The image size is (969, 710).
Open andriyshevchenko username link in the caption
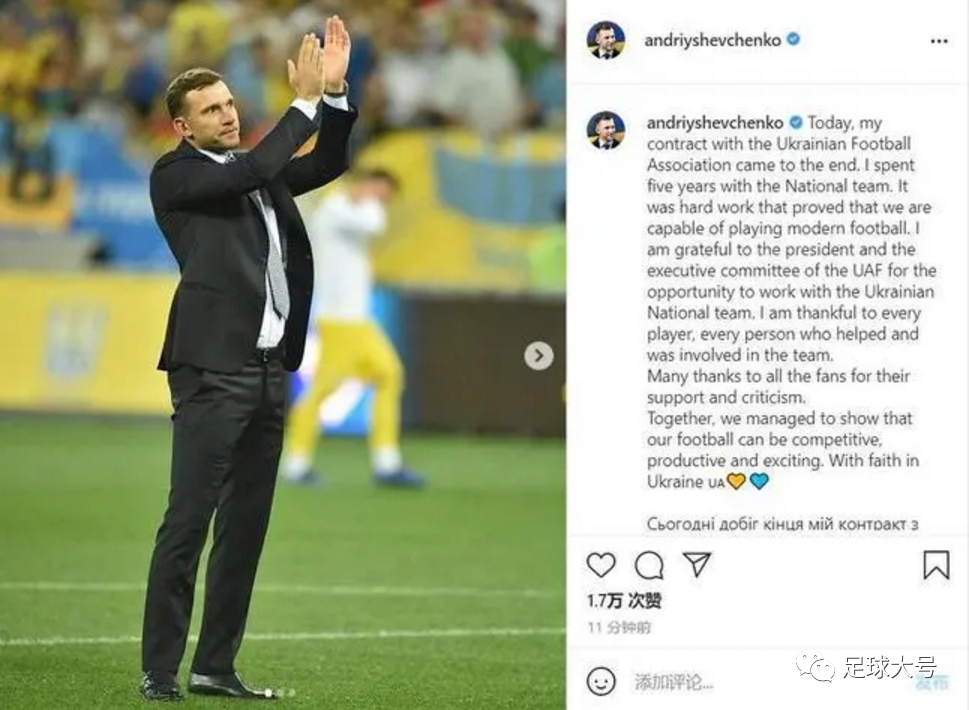[x=715, y=123]
